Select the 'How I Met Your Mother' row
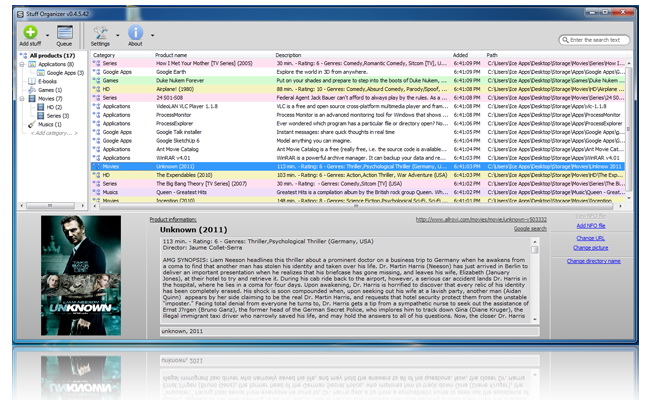The height and width of the screenshot is (400, 650). (358, 63)
